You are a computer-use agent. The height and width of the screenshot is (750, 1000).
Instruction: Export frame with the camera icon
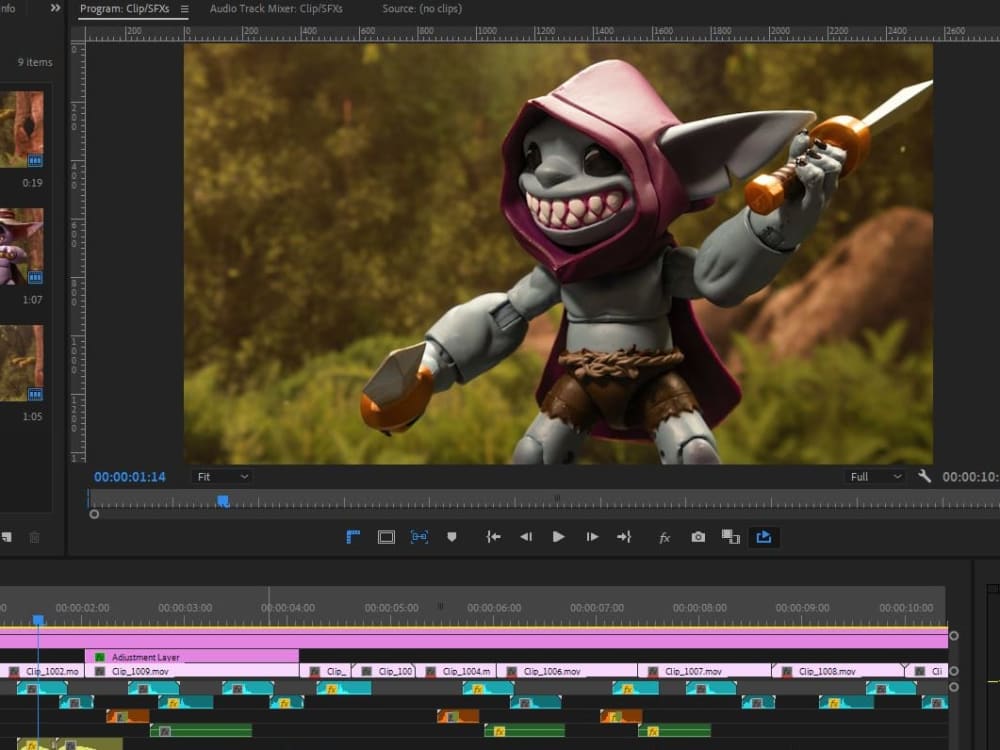coord(698,537)
